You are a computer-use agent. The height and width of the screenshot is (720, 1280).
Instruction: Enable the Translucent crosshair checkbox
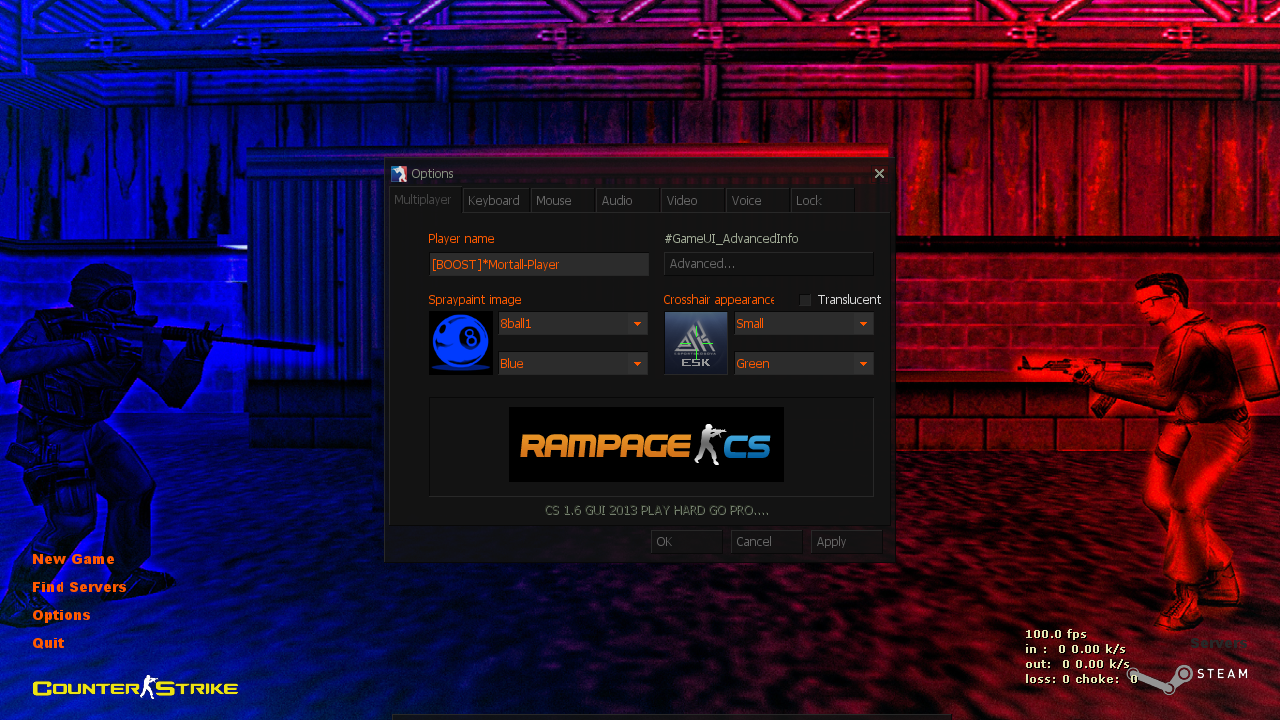coord(804,299)
